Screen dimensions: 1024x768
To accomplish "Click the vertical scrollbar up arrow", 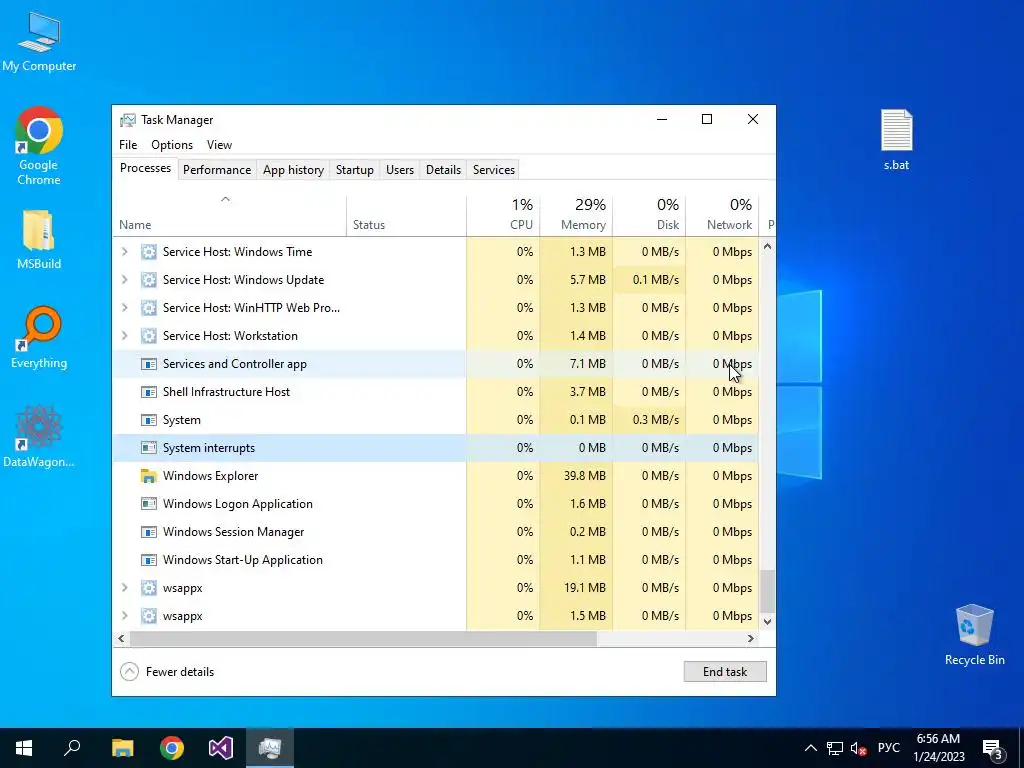I will [767, 247].
